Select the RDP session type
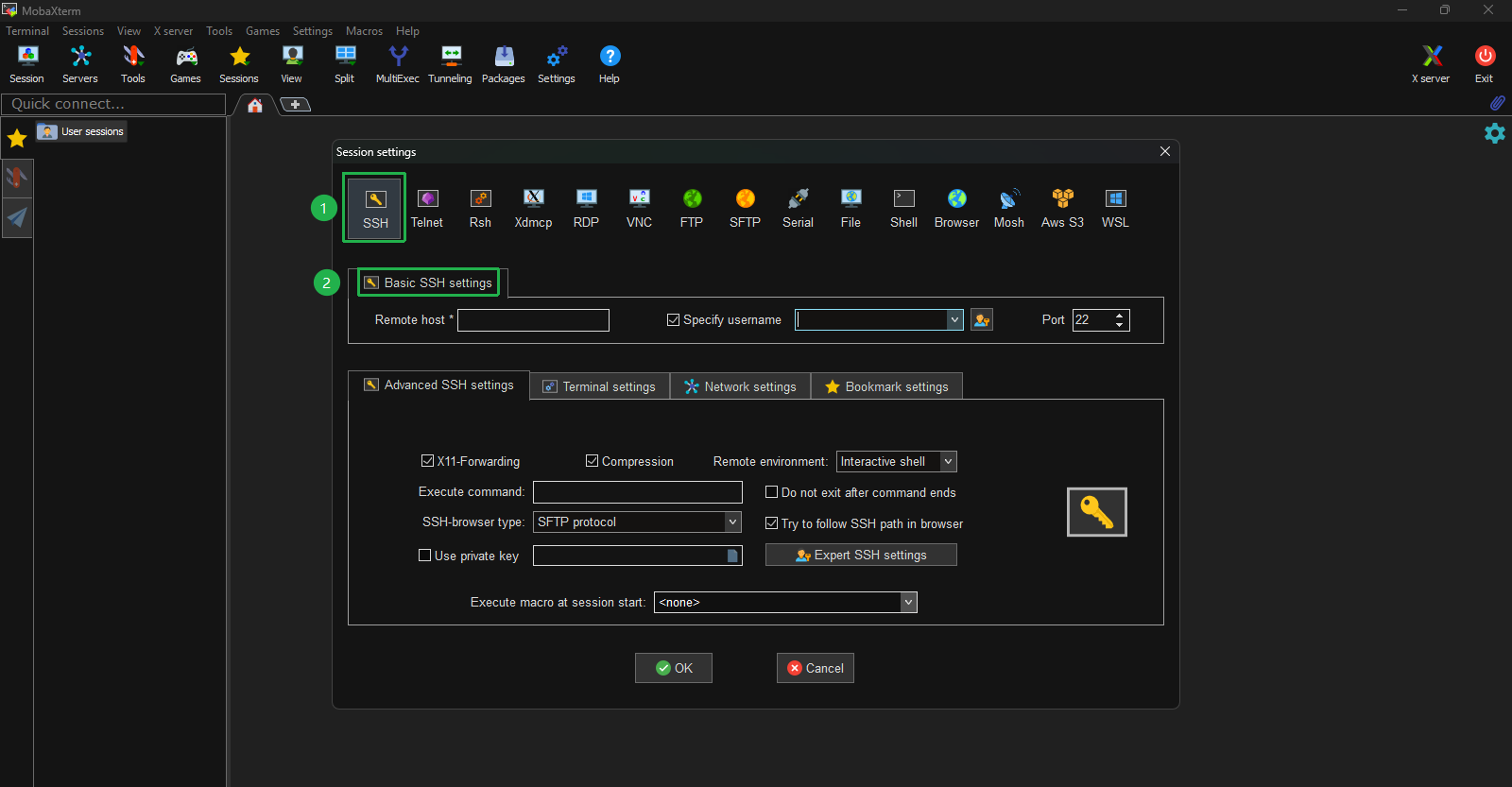Viewport: 1512px width, 787px height. point(586,208)
